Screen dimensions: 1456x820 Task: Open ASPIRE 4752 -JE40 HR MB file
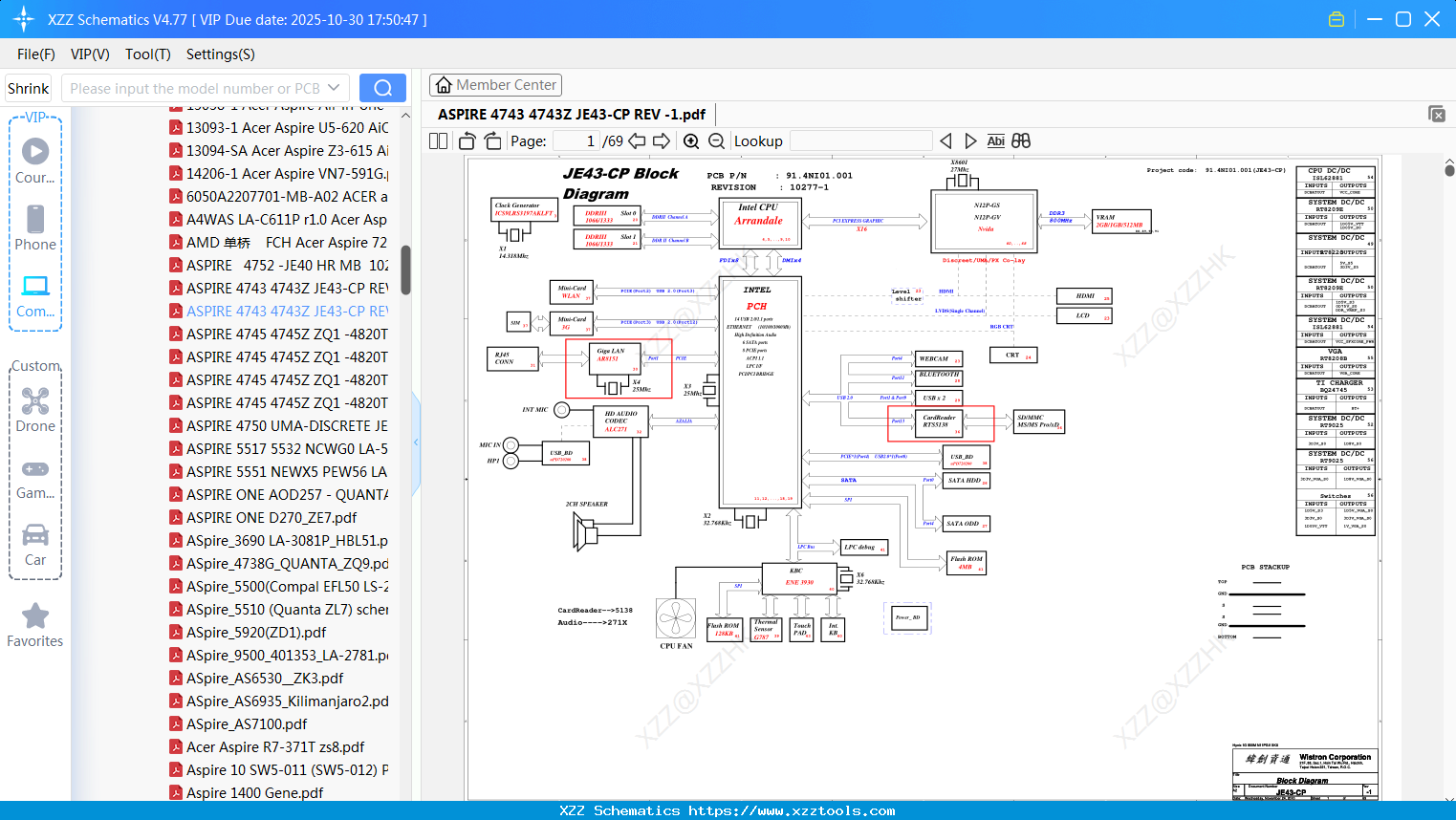click(x=279, y=266)
